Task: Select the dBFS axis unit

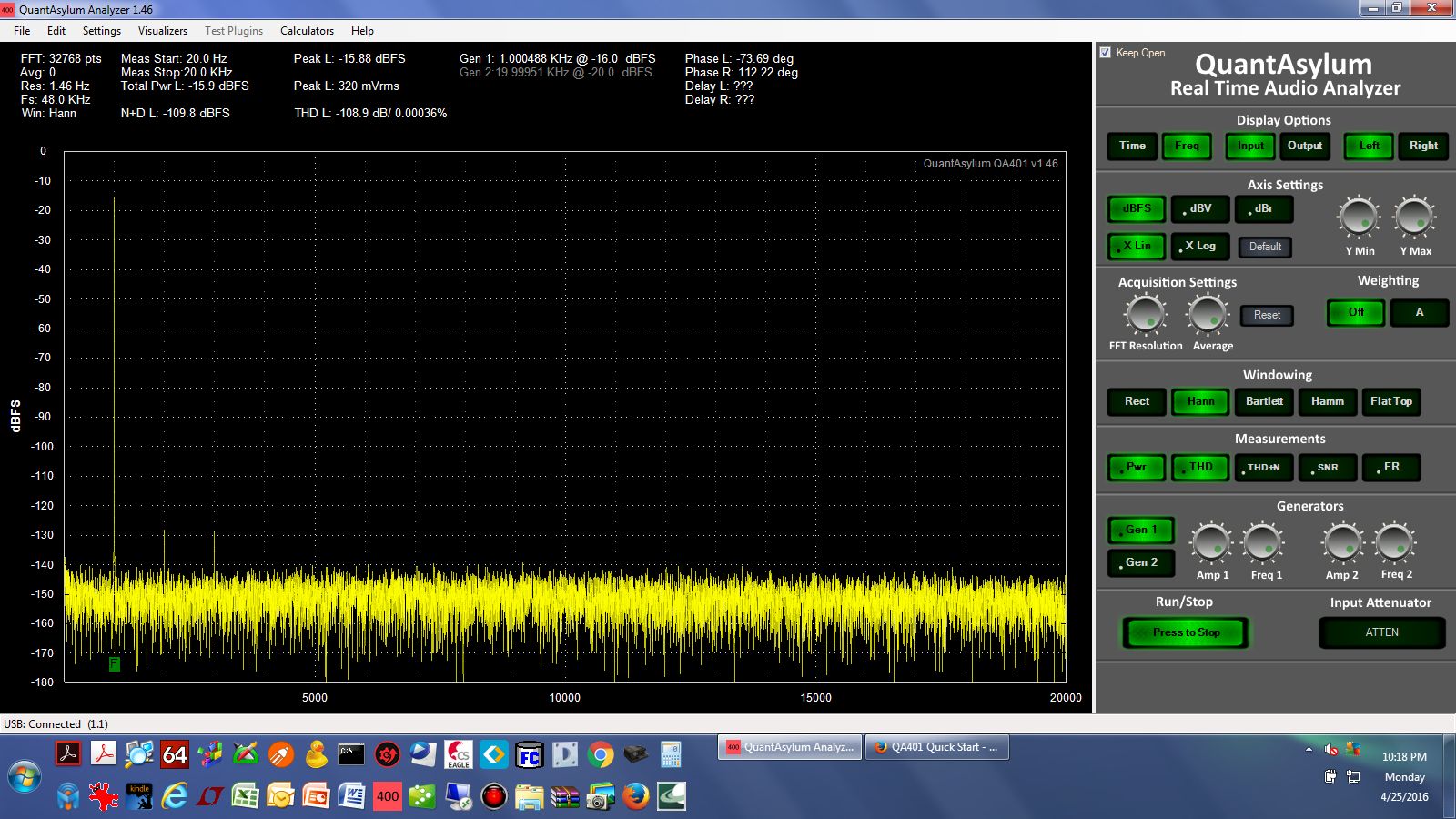Action: pos(1137,208)
